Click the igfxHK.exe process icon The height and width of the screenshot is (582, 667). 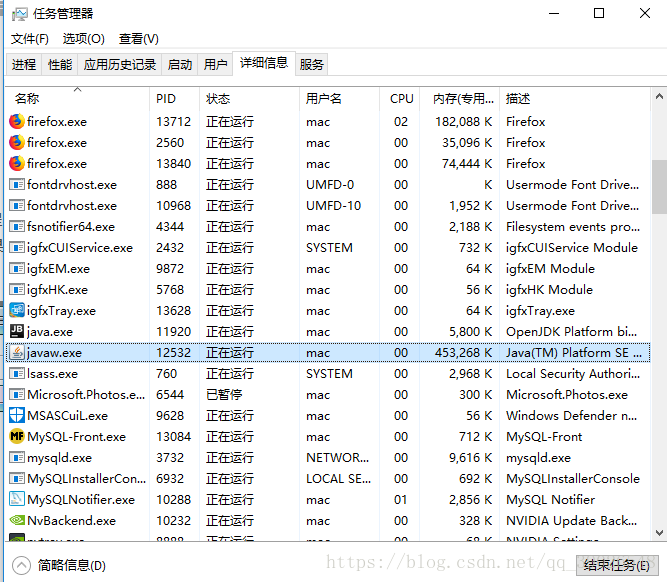pos(17,290)
